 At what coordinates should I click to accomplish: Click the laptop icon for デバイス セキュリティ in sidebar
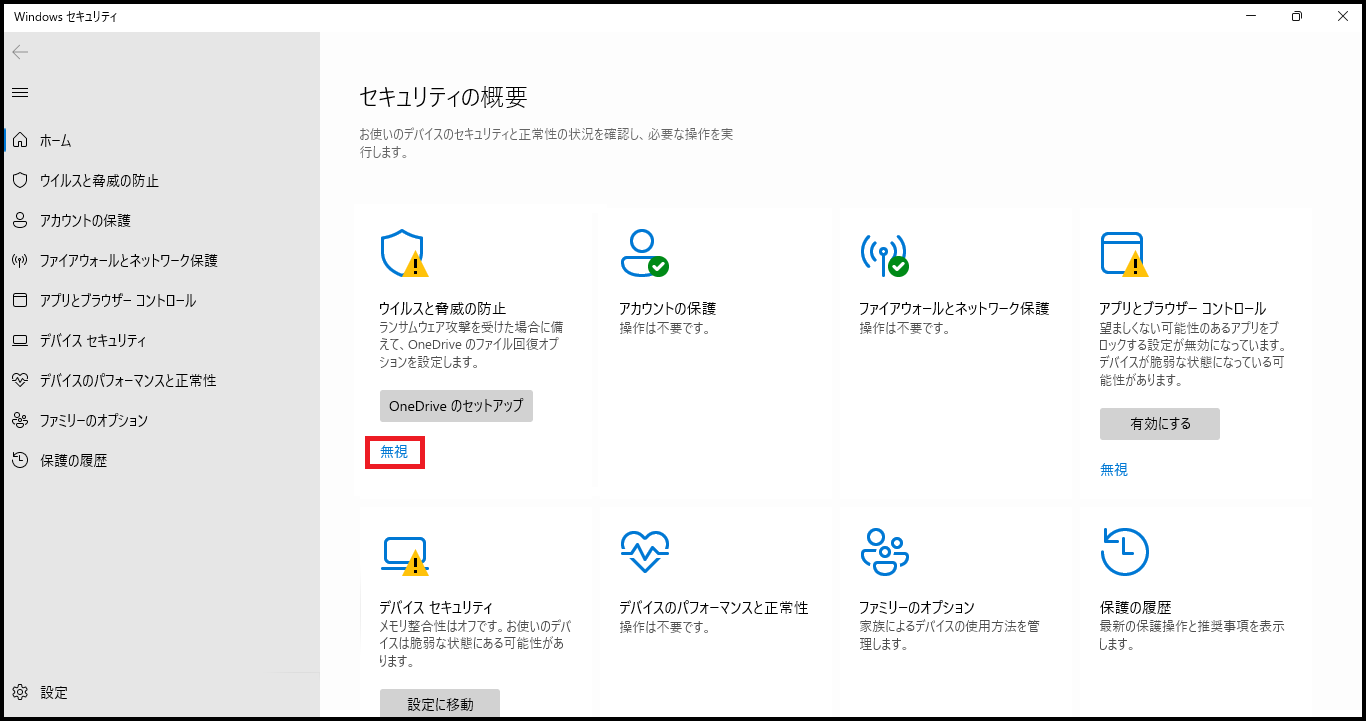(19, 340)
